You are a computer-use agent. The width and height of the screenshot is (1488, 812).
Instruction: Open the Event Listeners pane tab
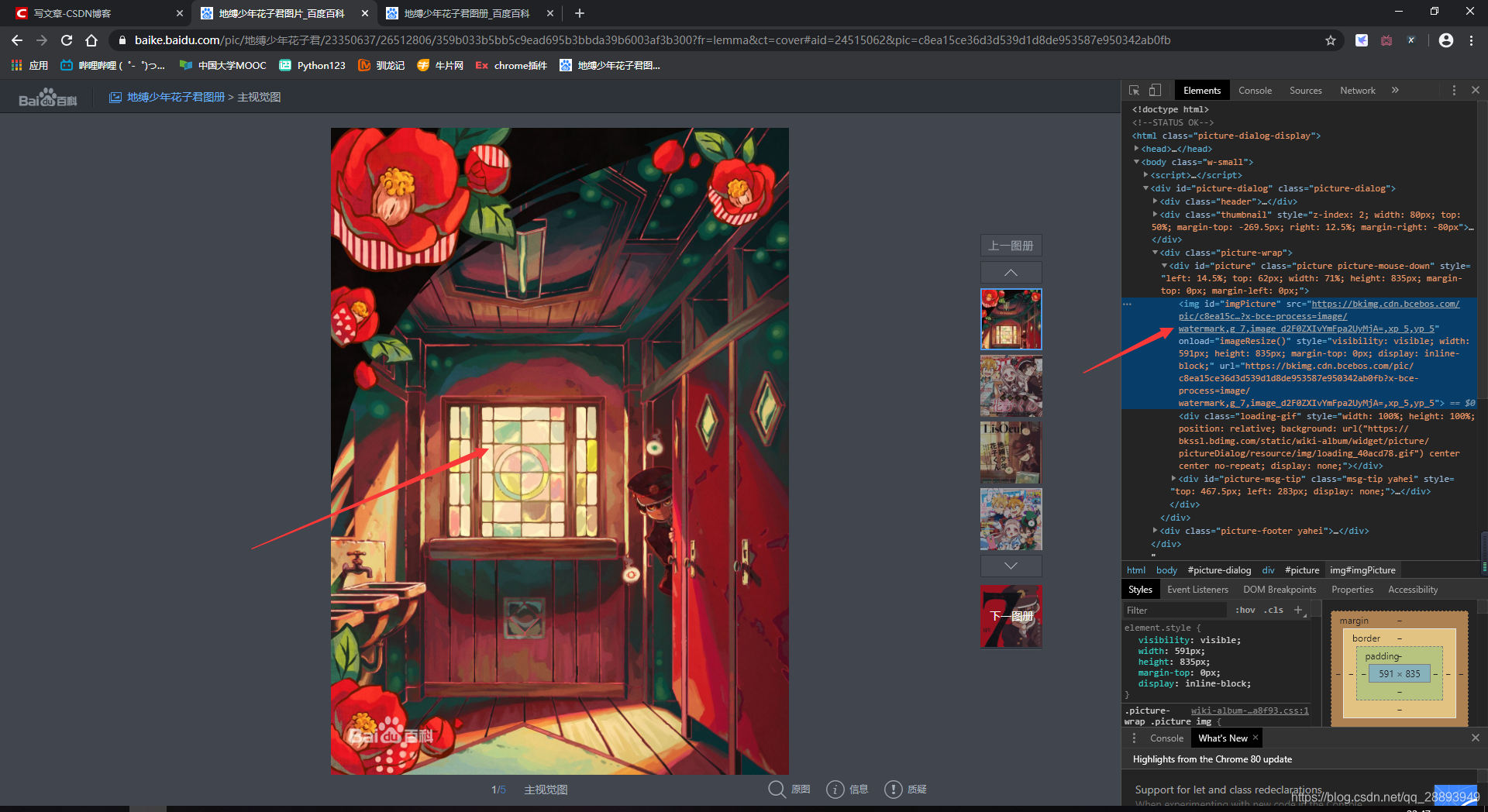click(1197, 590)
